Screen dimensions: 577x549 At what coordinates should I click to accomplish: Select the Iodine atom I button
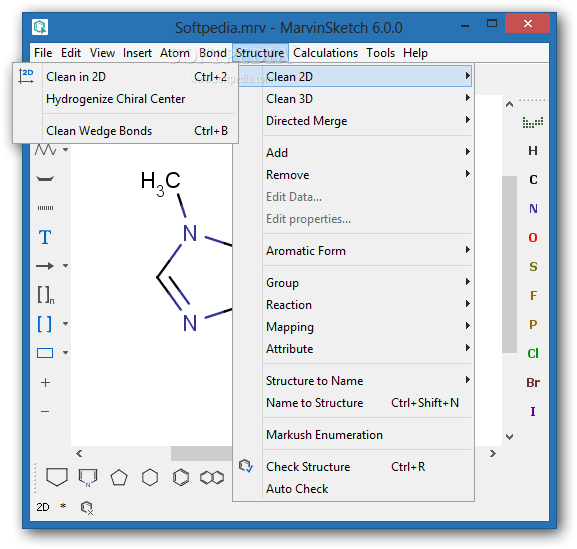coord(533,411)
